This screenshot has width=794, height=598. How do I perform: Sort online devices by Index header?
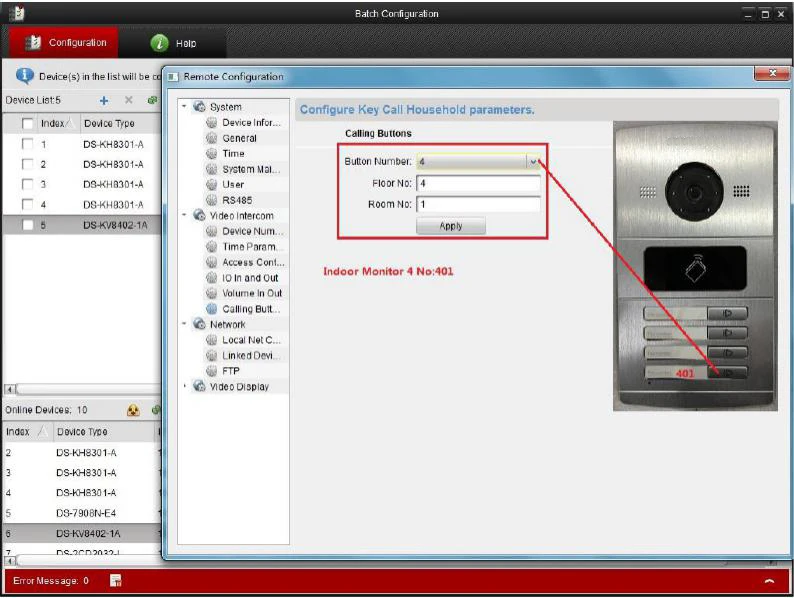26,431
